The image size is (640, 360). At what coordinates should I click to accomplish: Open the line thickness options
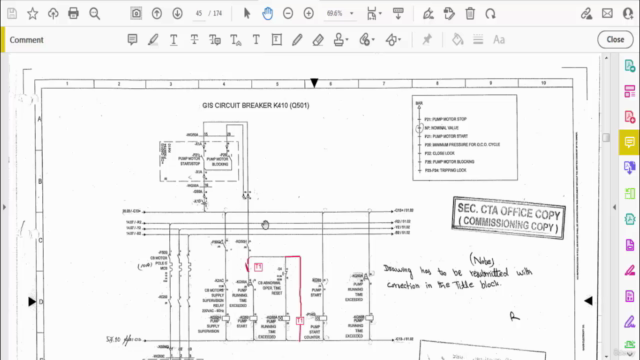pos(478,40)
